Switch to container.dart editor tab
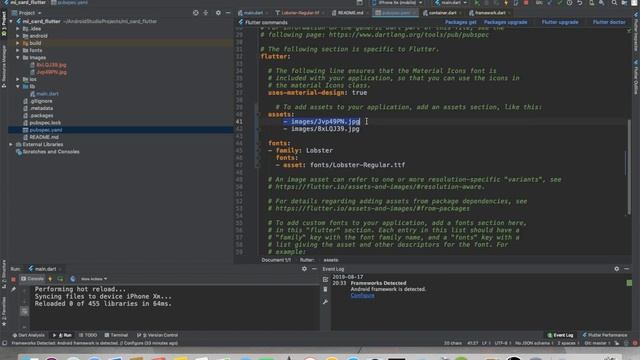 point(442,13)
